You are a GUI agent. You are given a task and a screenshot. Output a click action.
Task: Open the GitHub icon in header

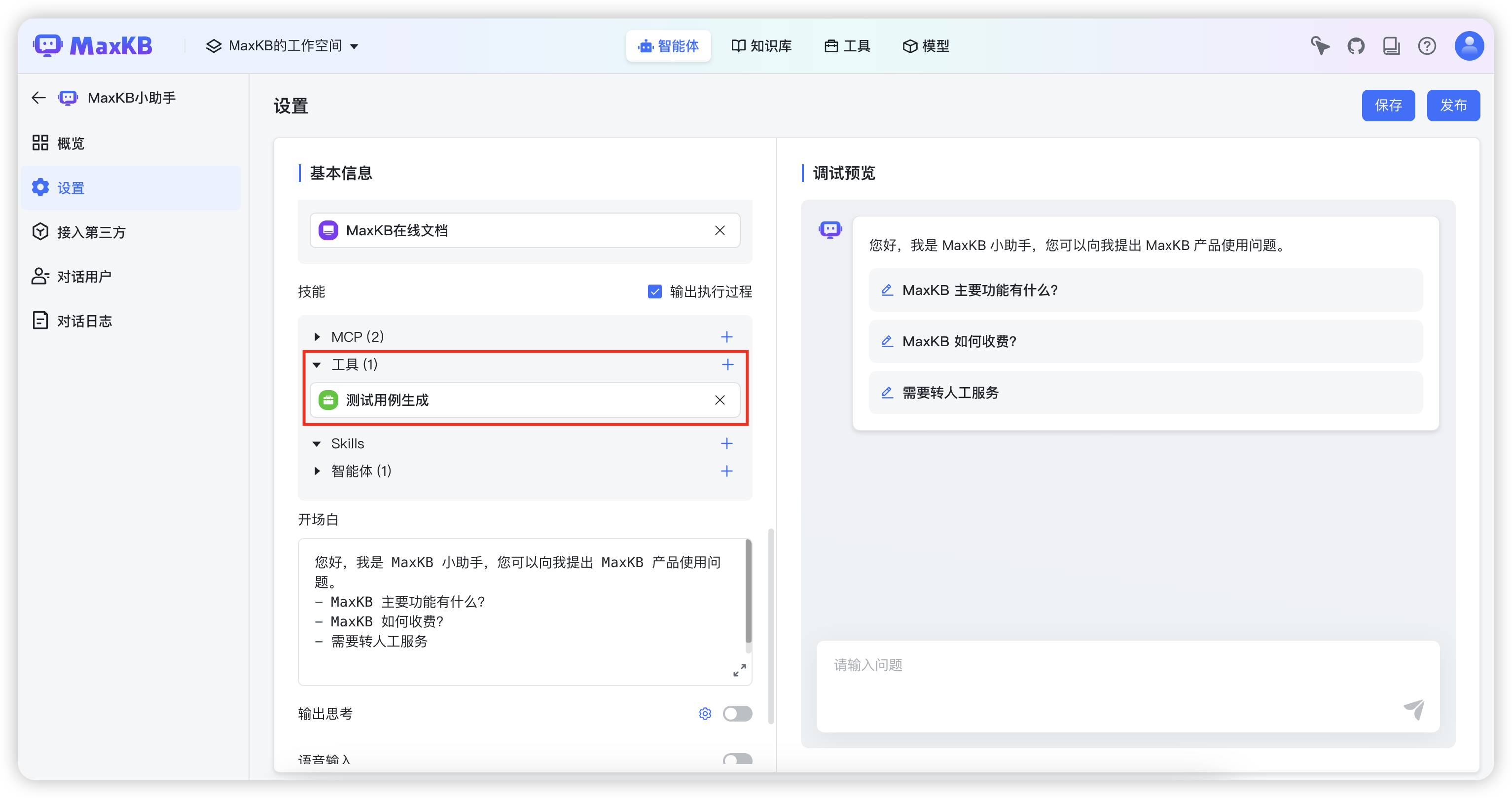tap(1355, 46)
